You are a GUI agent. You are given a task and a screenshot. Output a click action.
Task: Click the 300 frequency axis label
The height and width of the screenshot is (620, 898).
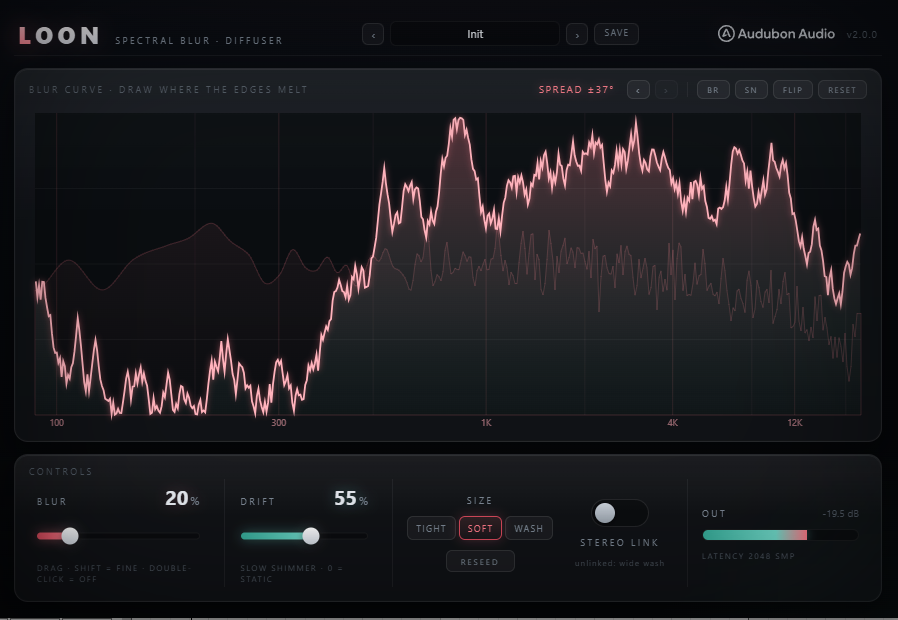click(278, 423)
